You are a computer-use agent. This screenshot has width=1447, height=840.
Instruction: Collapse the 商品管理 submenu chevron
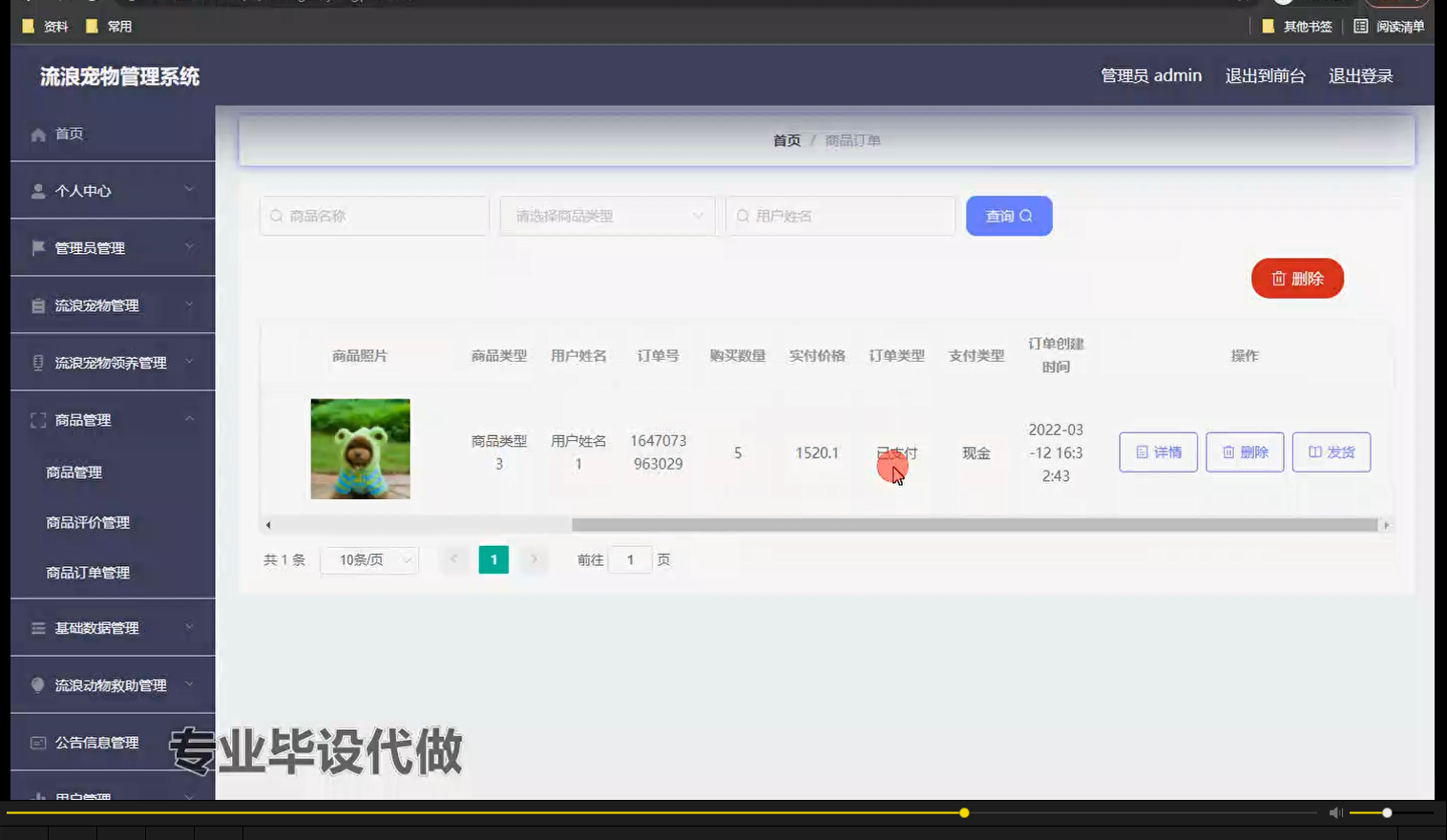click(190, 419)
